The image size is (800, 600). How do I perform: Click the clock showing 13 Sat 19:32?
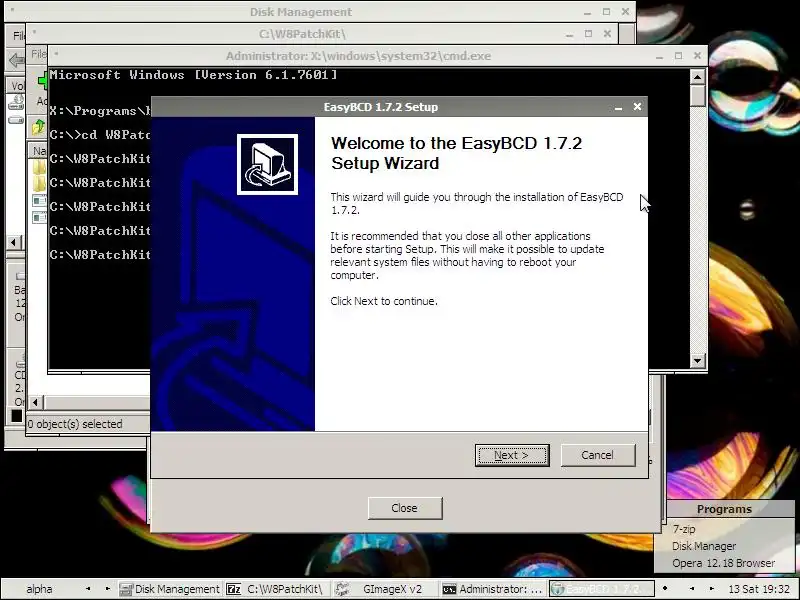coord(759,589)
